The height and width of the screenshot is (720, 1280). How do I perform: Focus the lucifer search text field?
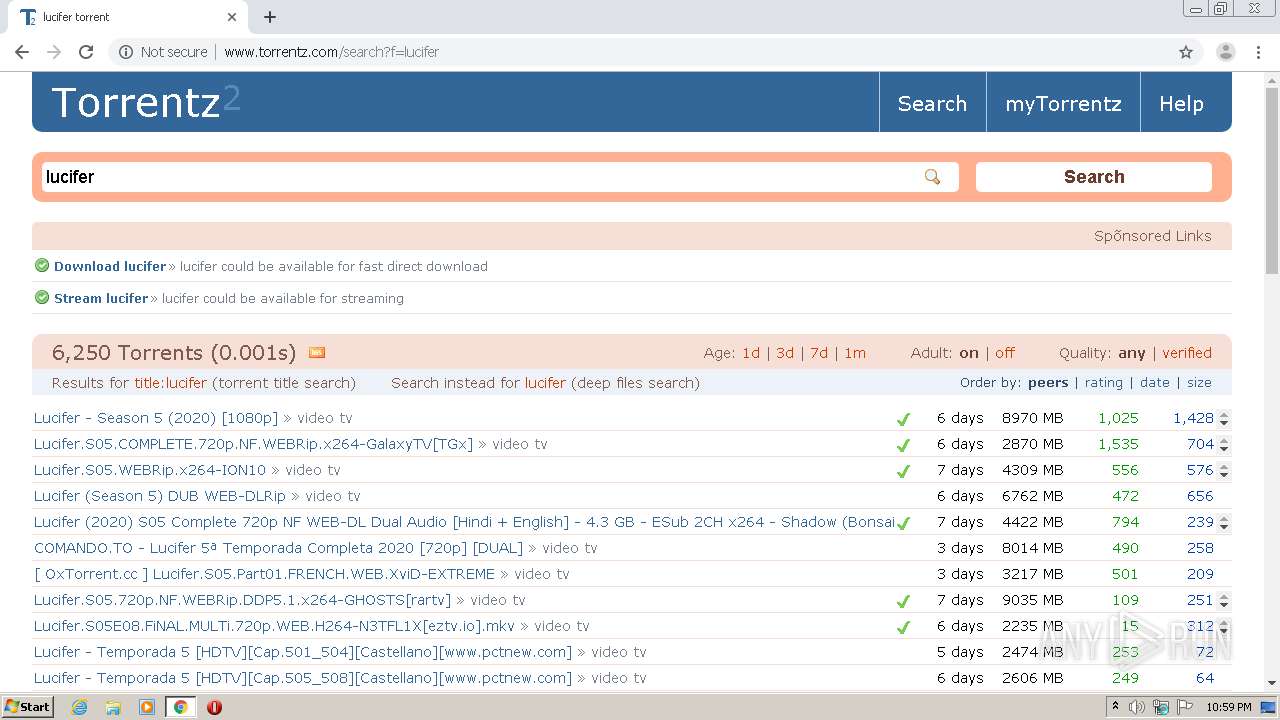point(500,177)
